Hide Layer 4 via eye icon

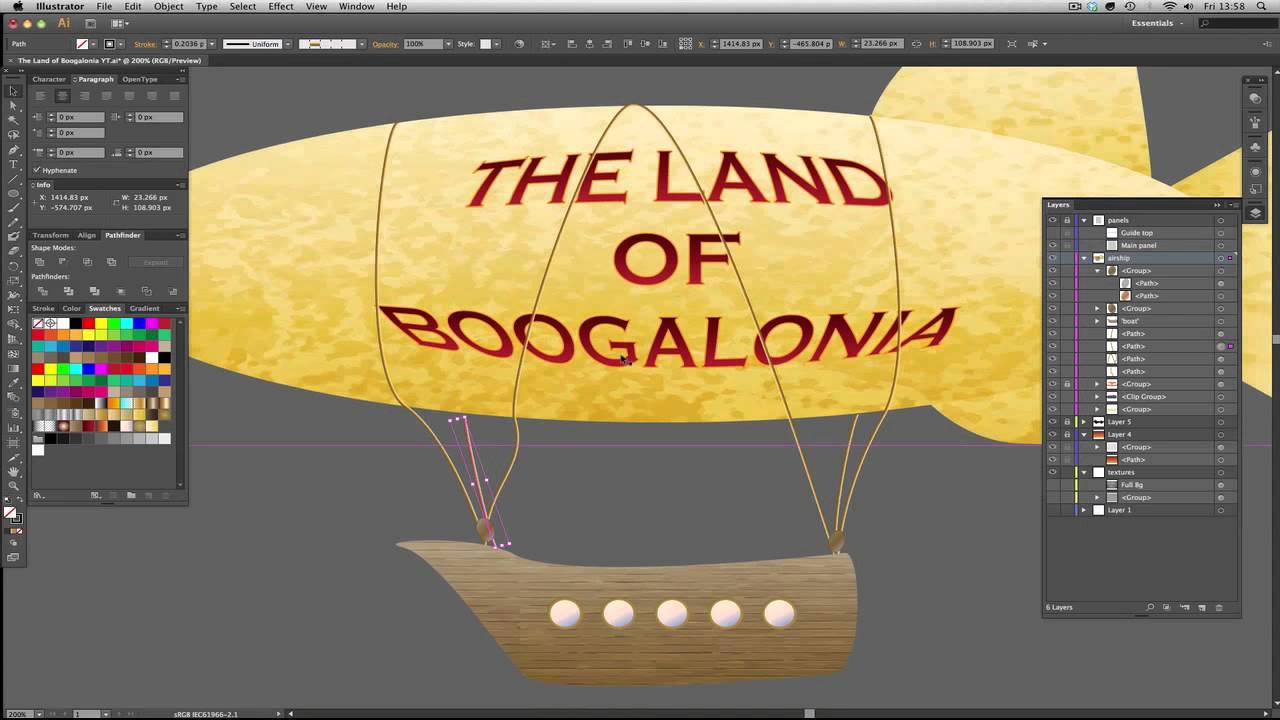[1052, 434]
